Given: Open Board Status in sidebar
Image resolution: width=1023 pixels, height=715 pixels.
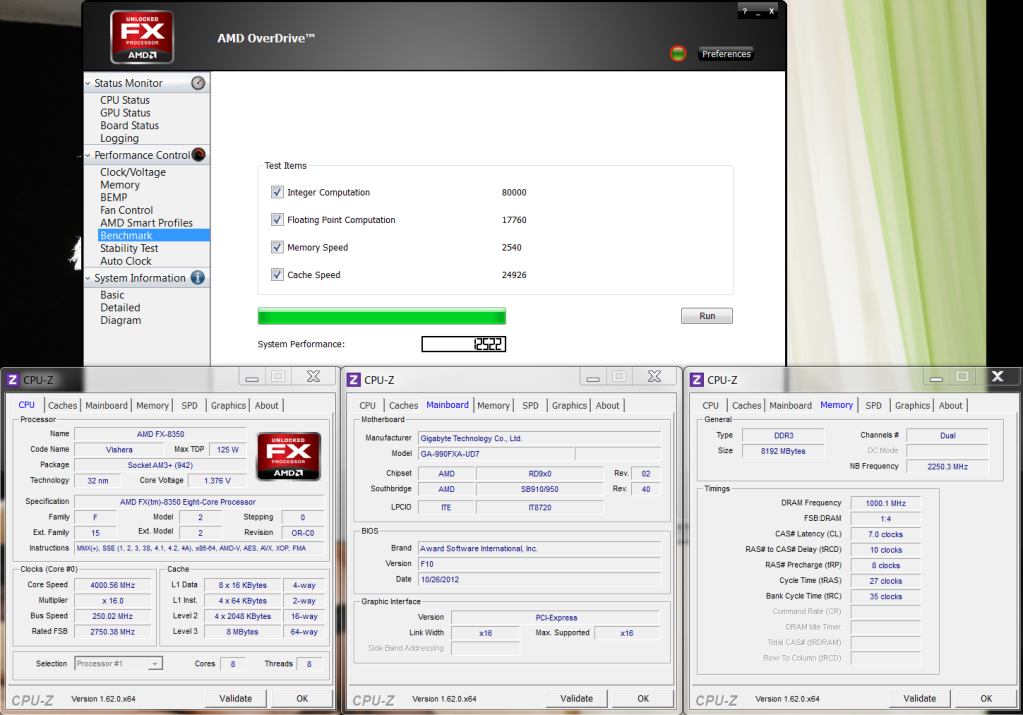Looking at the screenshot, I should [129, 125].
